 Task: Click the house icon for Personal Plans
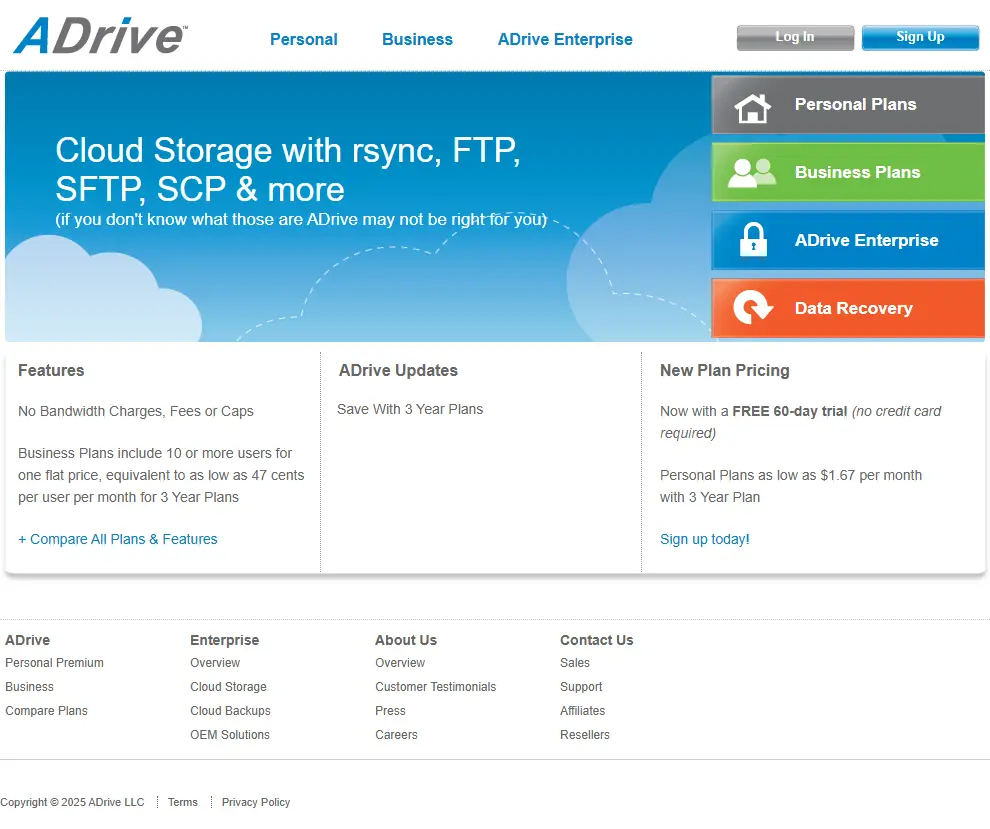[x=753, y=107]
